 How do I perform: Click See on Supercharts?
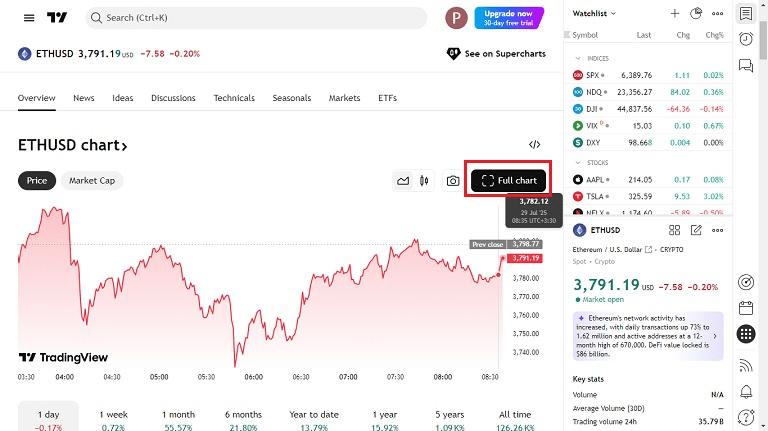496,54
